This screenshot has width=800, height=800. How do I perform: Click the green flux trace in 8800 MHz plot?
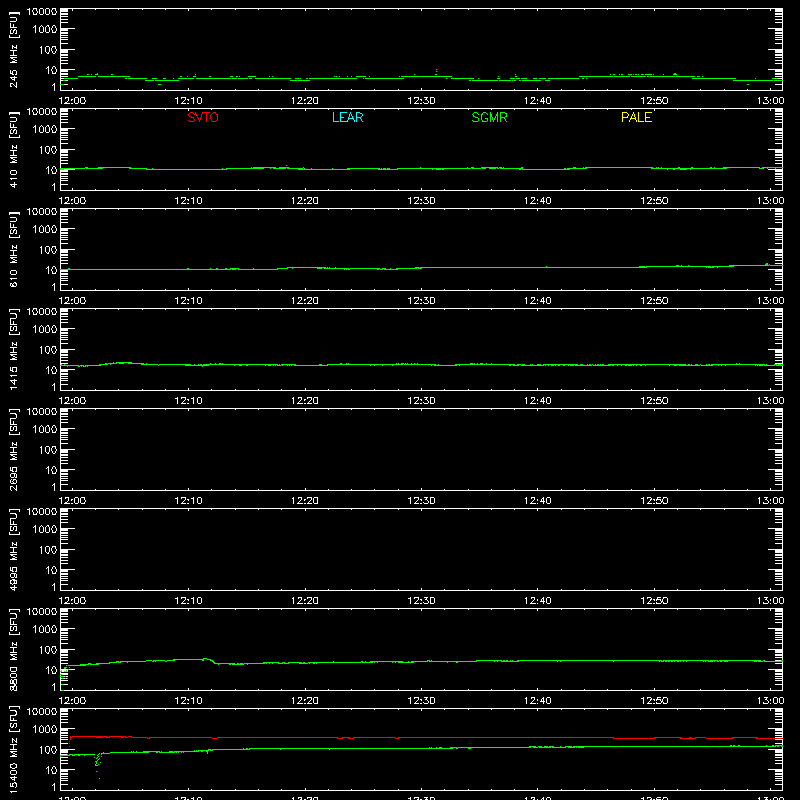421,662
